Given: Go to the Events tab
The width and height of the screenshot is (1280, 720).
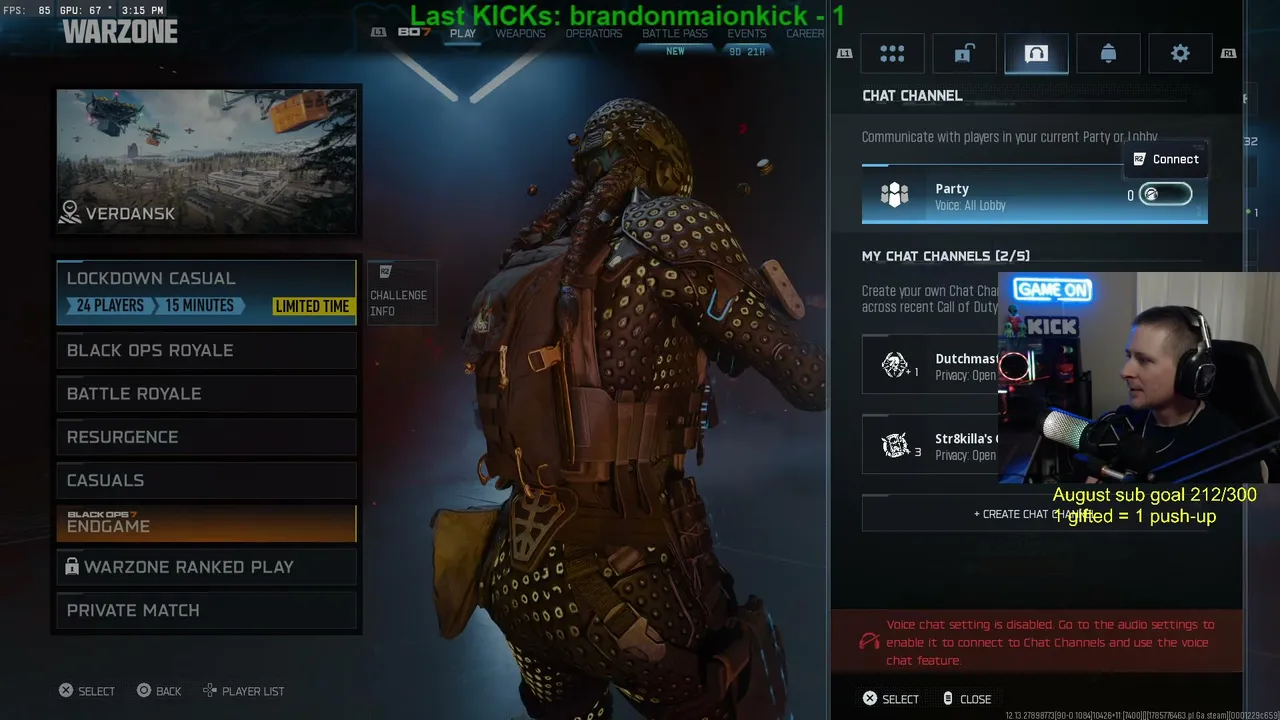Looking at the screenshot, I should (x=747, y=33).
